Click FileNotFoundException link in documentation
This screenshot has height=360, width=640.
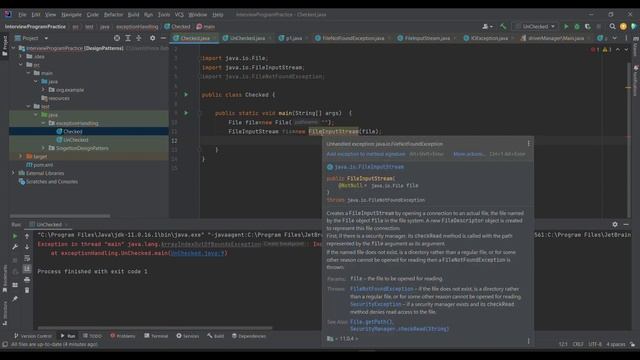pos(382,289)
